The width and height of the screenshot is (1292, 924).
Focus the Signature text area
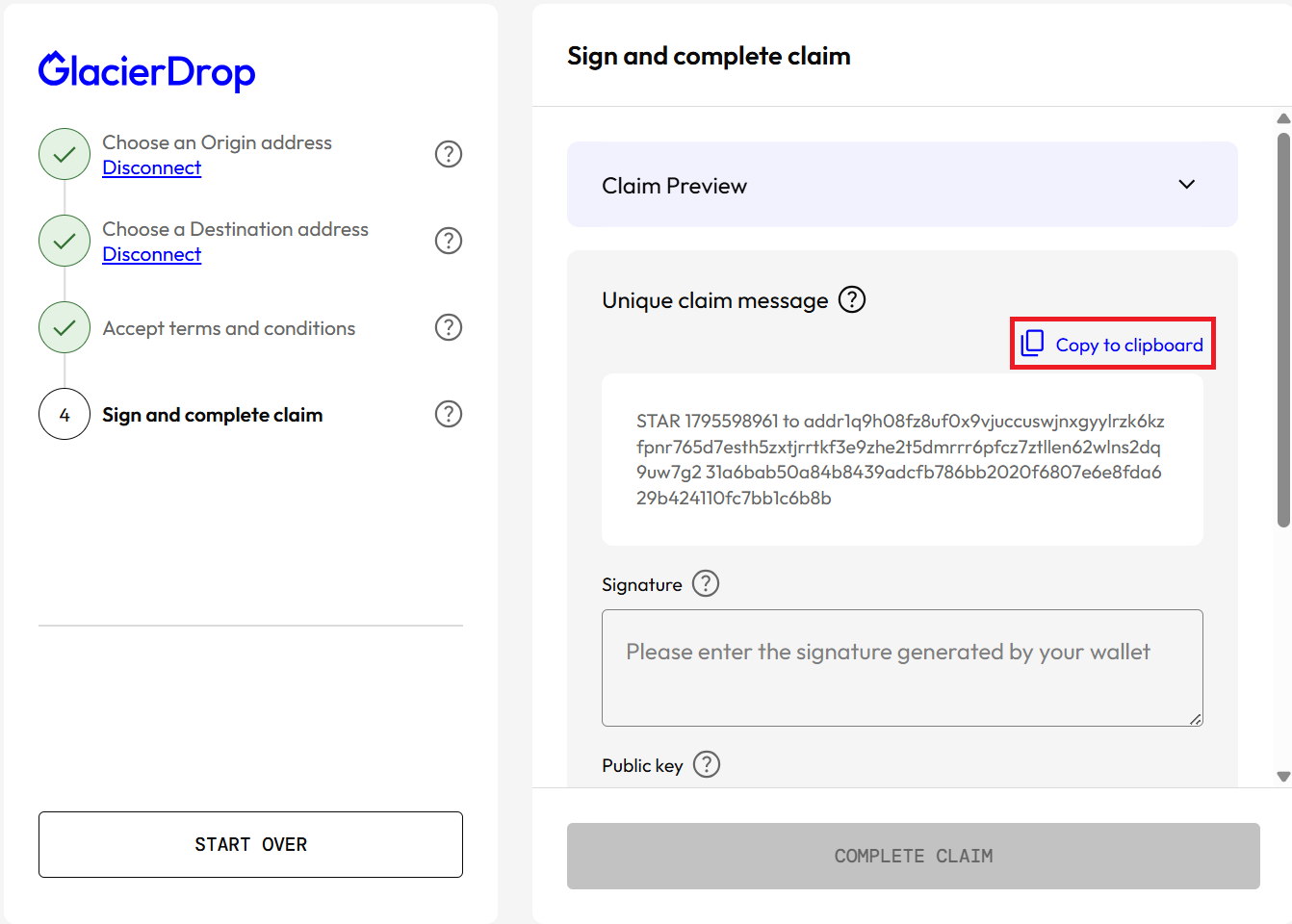click(x=902, y=668)
